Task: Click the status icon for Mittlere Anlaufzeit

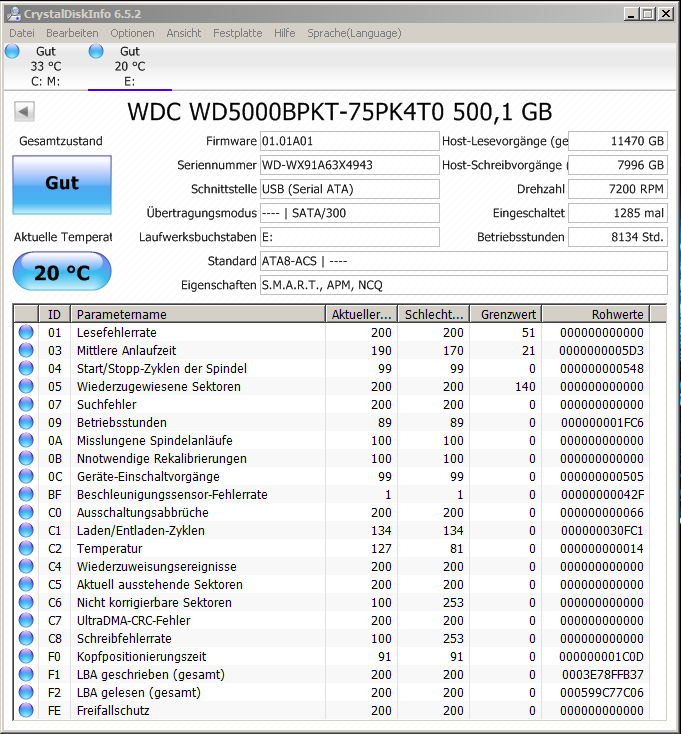Action: pyautogui.click(x=26, y=350)
